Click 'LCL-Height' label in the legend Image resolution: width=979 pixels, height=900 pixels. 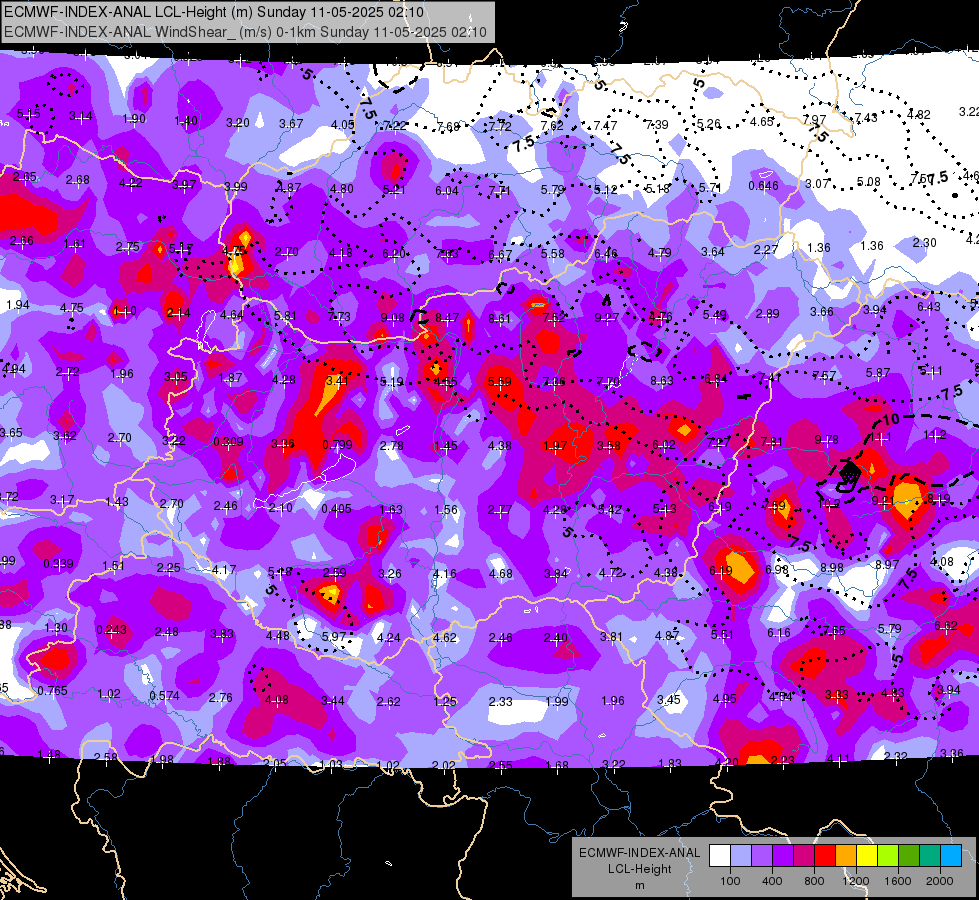(639, 869)
